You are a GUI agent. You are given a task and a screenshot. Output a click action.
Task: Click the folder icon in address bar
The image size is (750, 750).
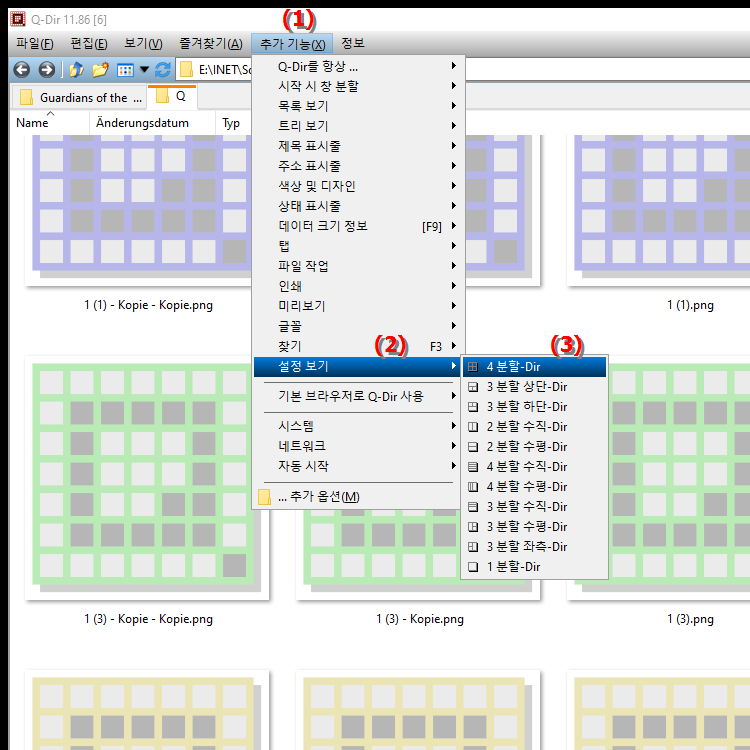click(x=186, y=70)
